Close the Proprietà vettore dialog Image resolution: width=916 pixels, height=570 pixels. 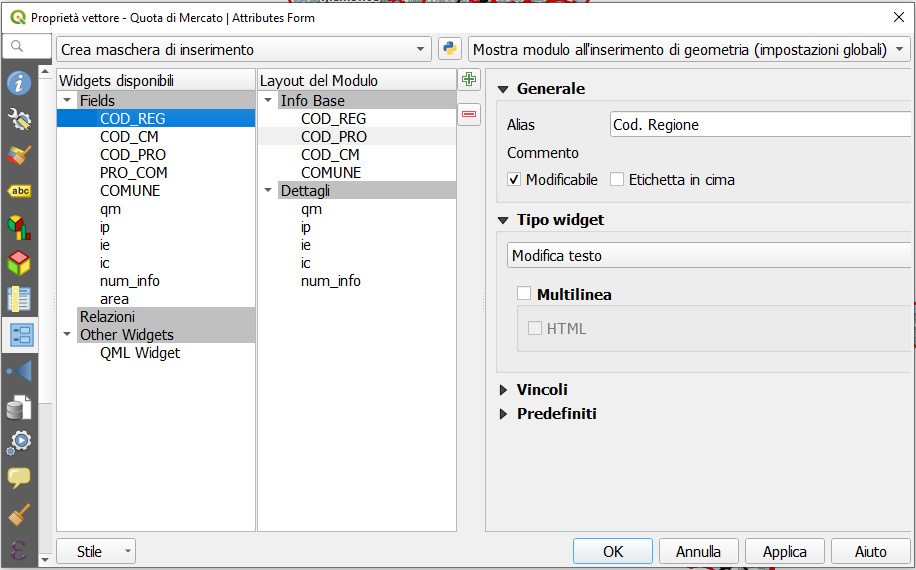point(899,18)
